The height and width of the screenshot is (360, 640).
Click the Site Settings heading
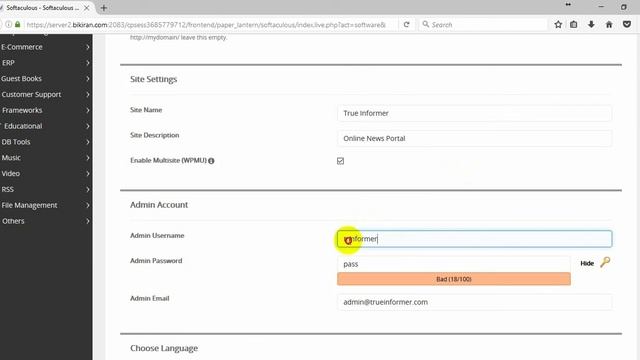pos(153,79)
